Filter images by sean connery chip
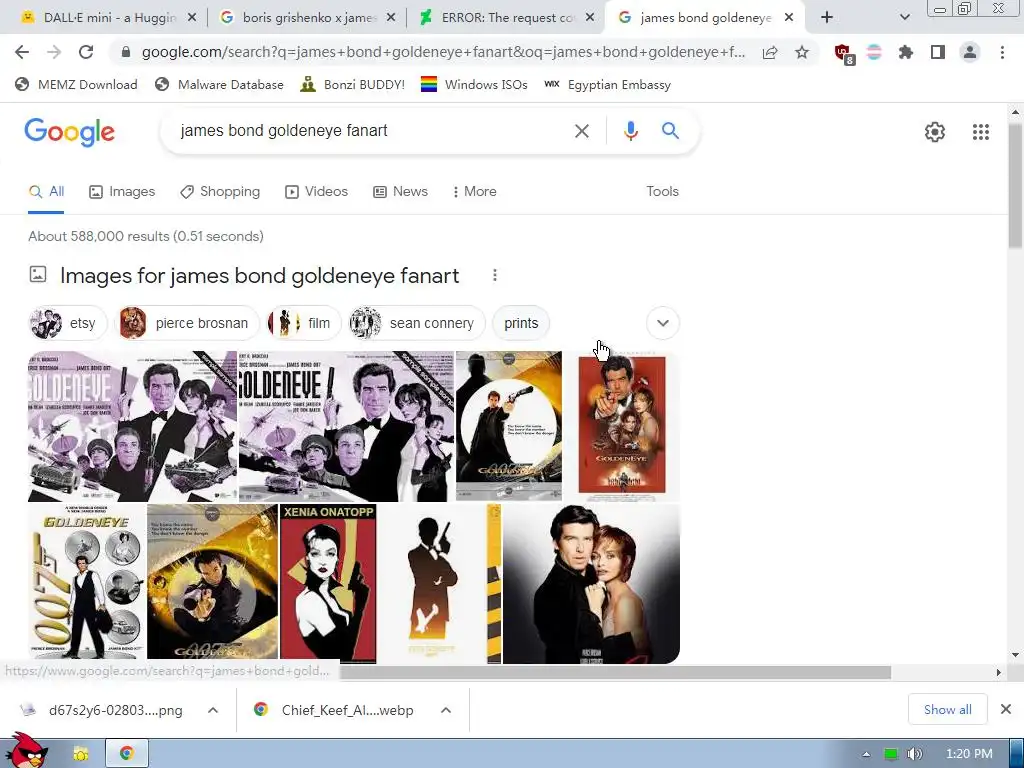1024x768 pixels. [x=417, y=323]
